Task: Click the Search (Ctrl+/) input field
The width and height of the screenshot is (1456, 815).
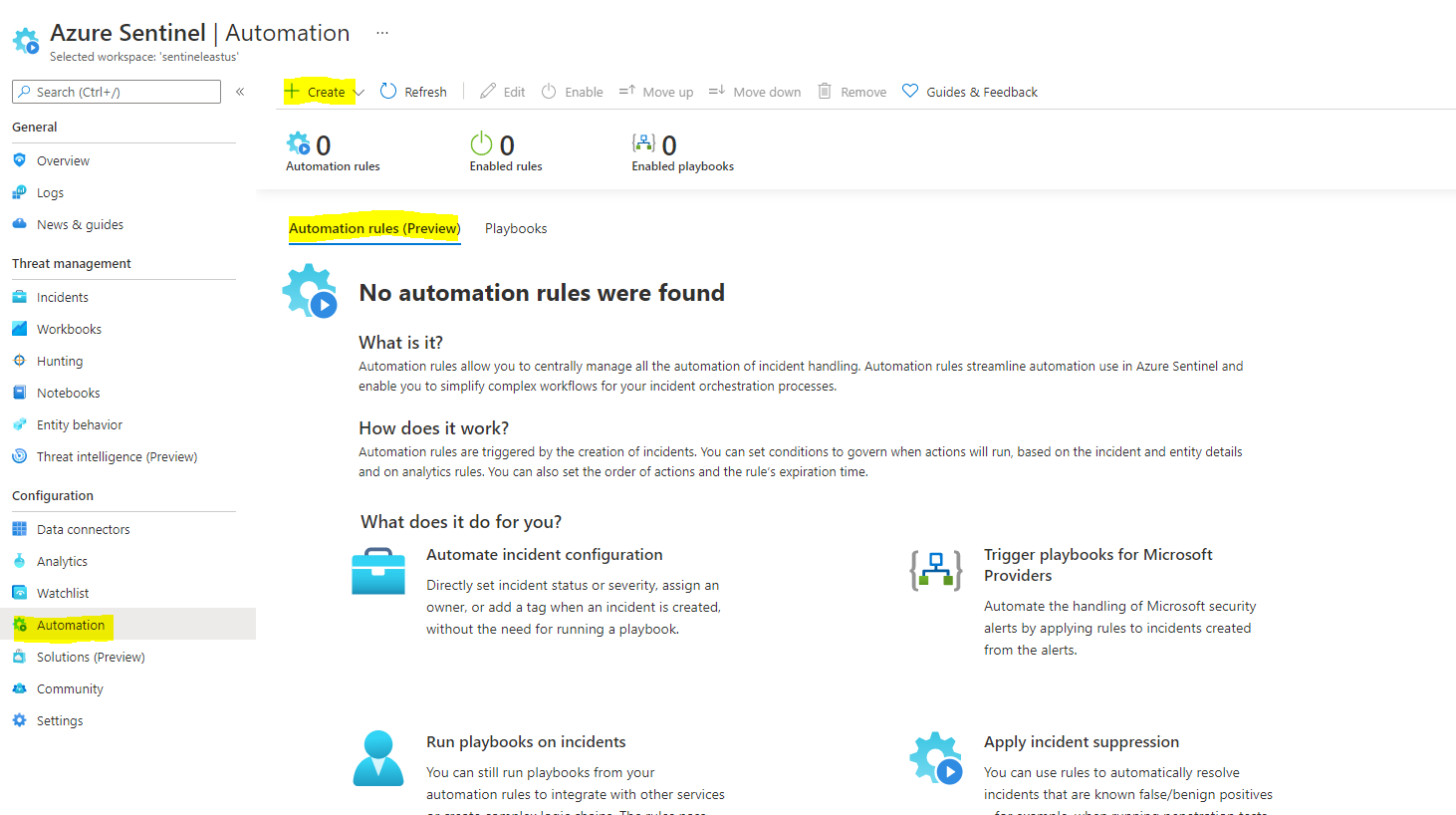Action: [117, 92]
